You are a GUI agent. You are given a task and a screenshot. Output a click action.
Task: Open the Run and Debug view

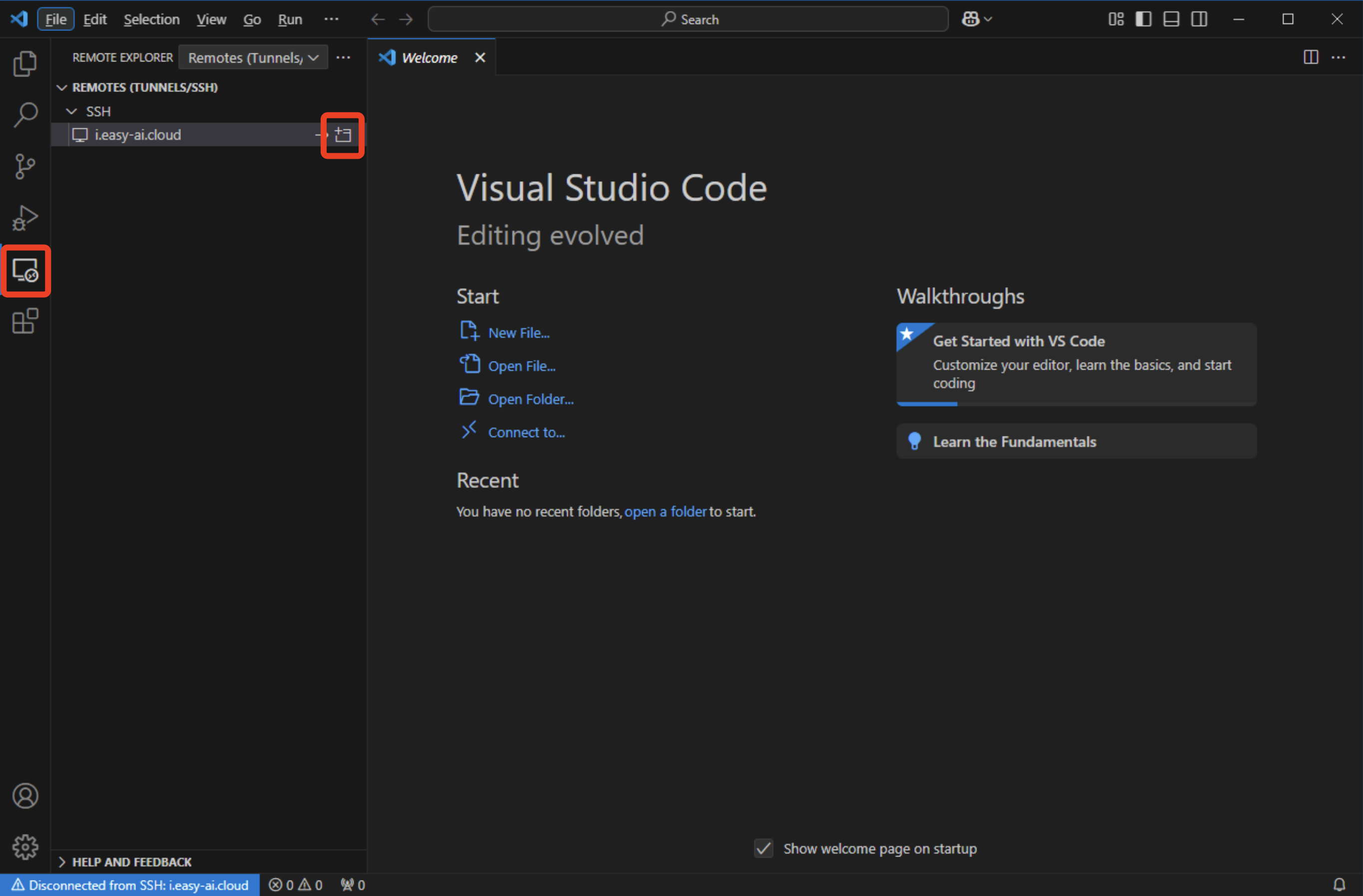[25, 218]
